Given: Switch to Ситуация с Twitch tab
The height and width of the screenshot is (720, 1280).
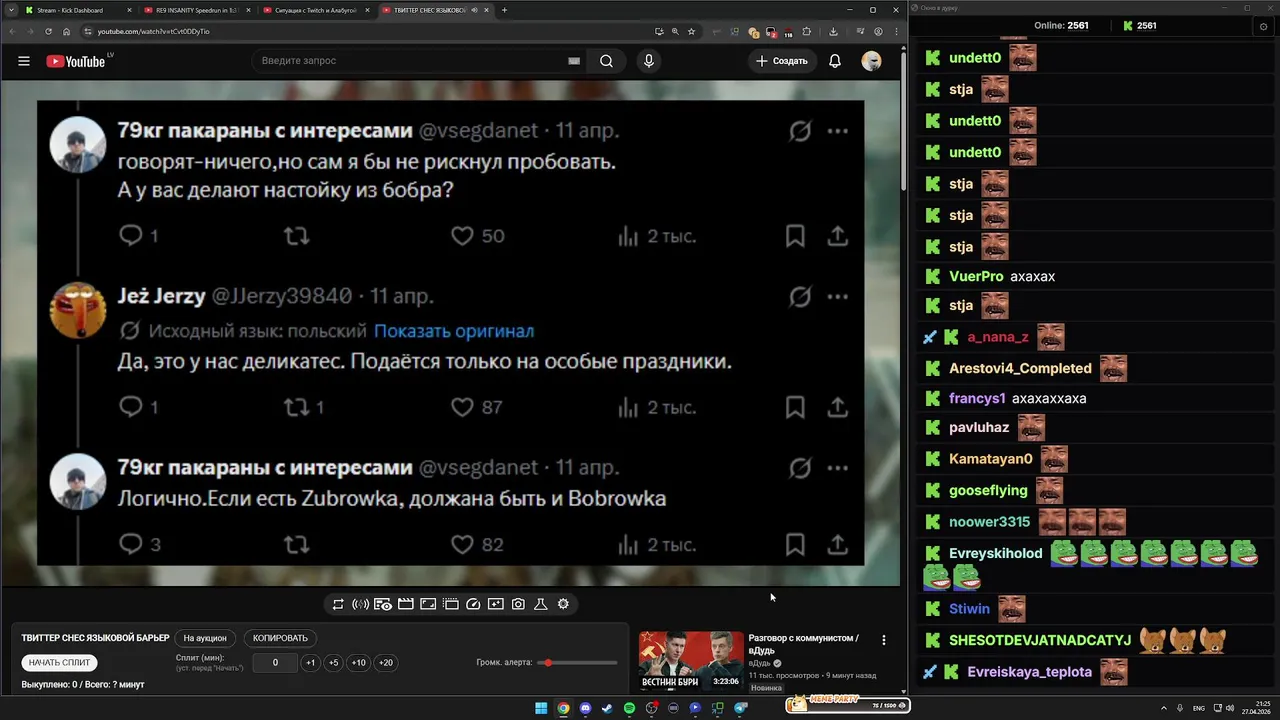Looking at the screenshot, I should [x=315, y=10].
